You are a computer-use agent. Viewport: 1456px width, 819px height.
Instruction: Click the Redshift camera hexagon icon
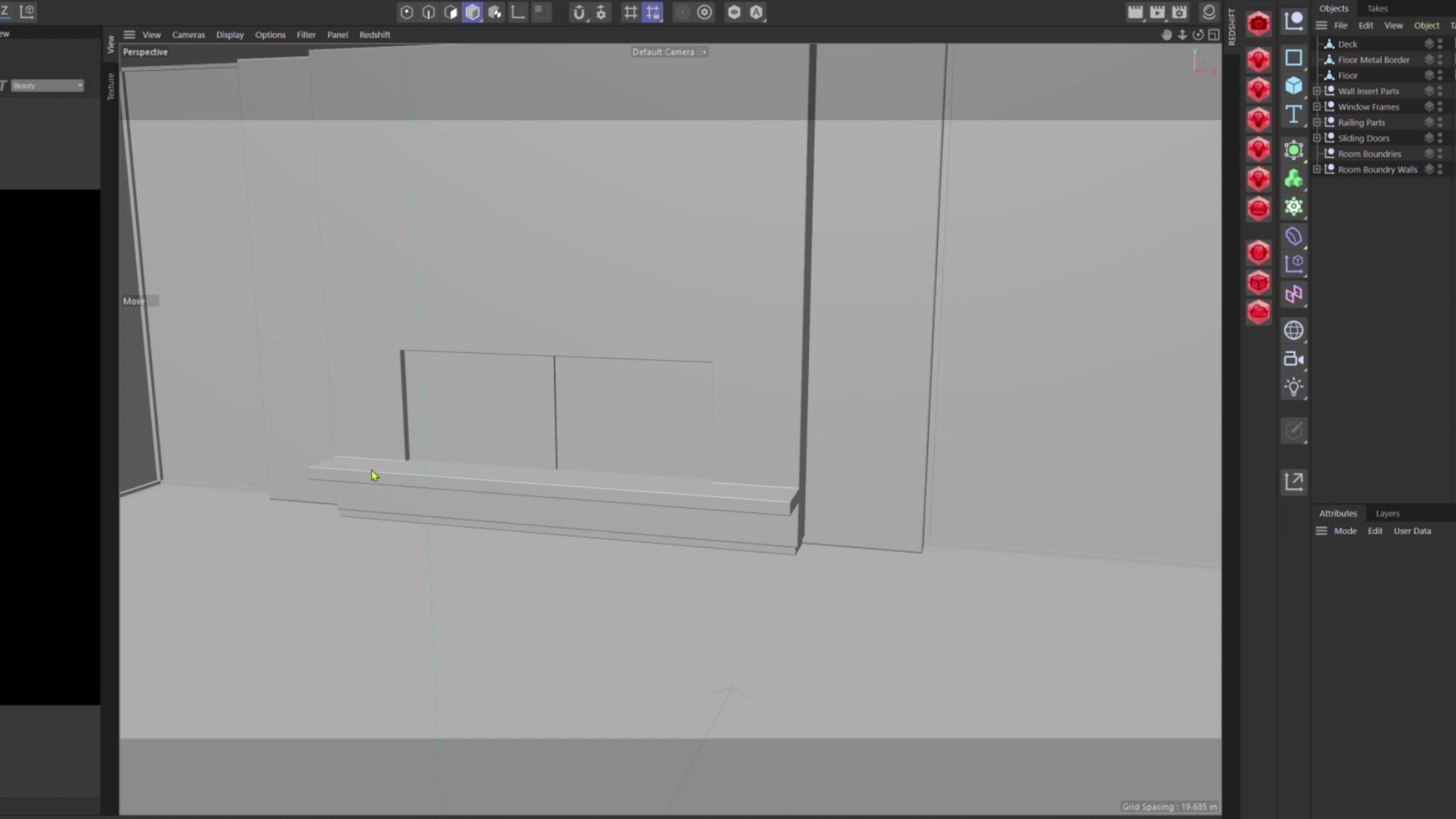(x=1259, y=24)
